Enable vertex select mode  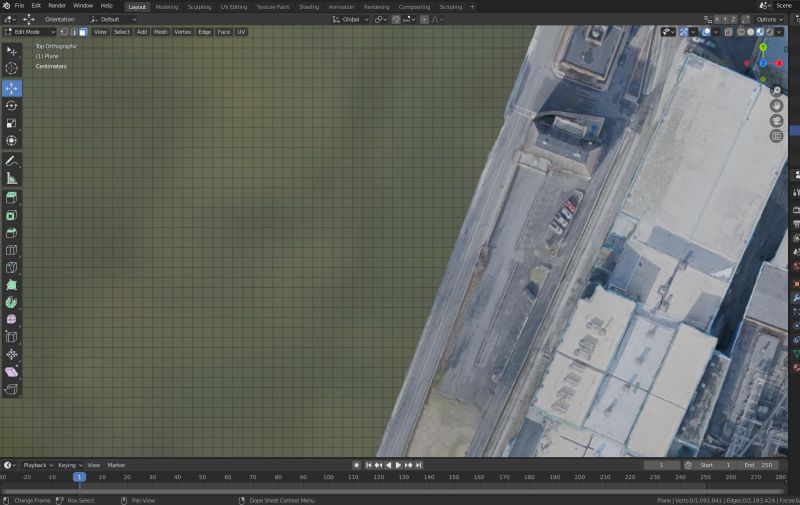[64, 32]
